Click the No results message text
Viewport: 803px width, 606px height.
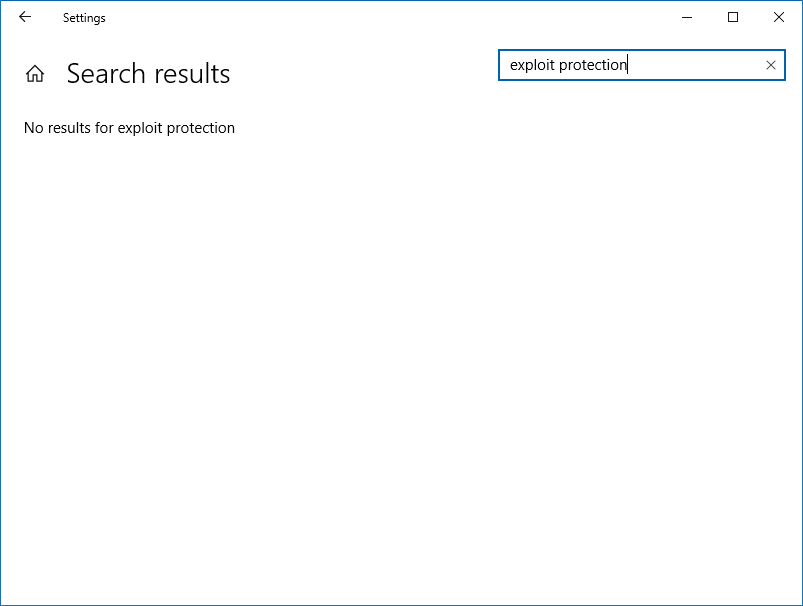click(129, 128)
